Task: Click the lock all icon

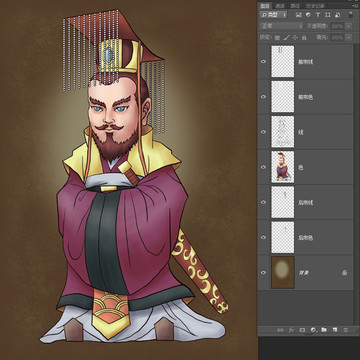Action: pos(304,37)
